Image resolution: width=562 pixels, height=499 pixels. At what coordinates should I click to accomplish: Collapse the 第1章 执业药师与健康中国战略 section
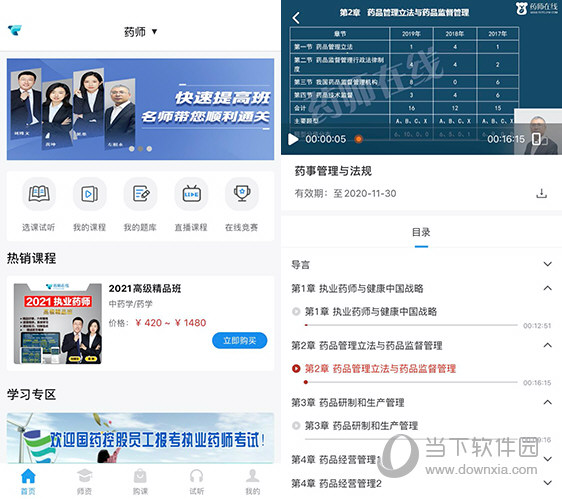coord(547,288)
